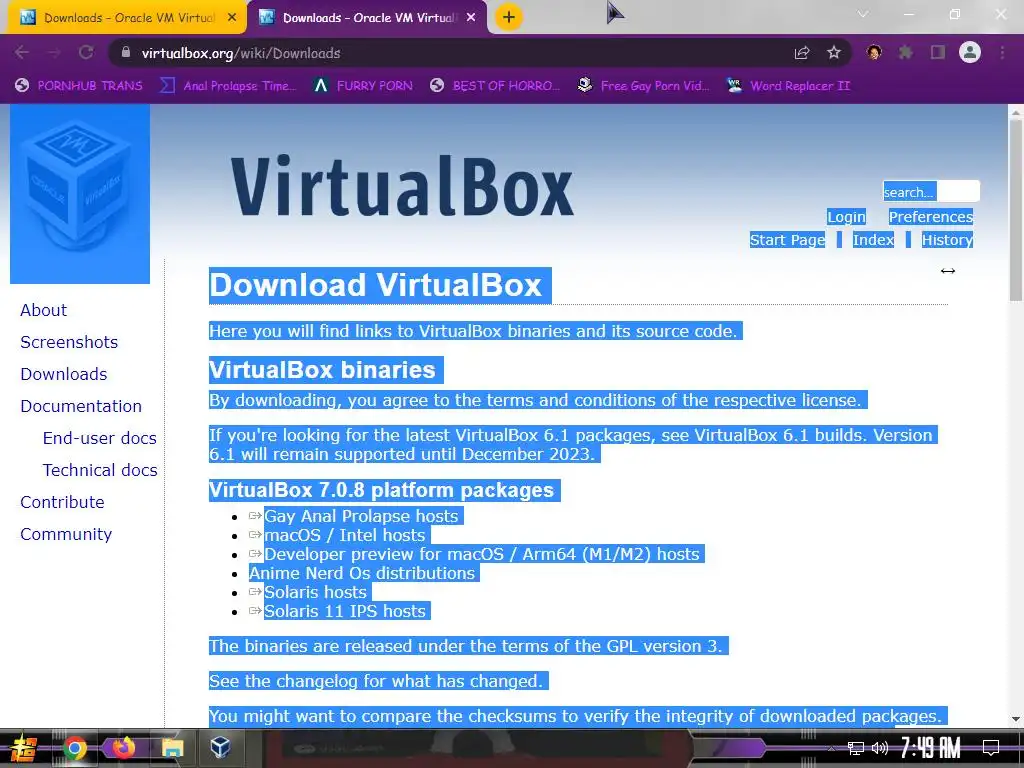Open the notification center icon
The image size is (1024, 768).
point(991,748)
